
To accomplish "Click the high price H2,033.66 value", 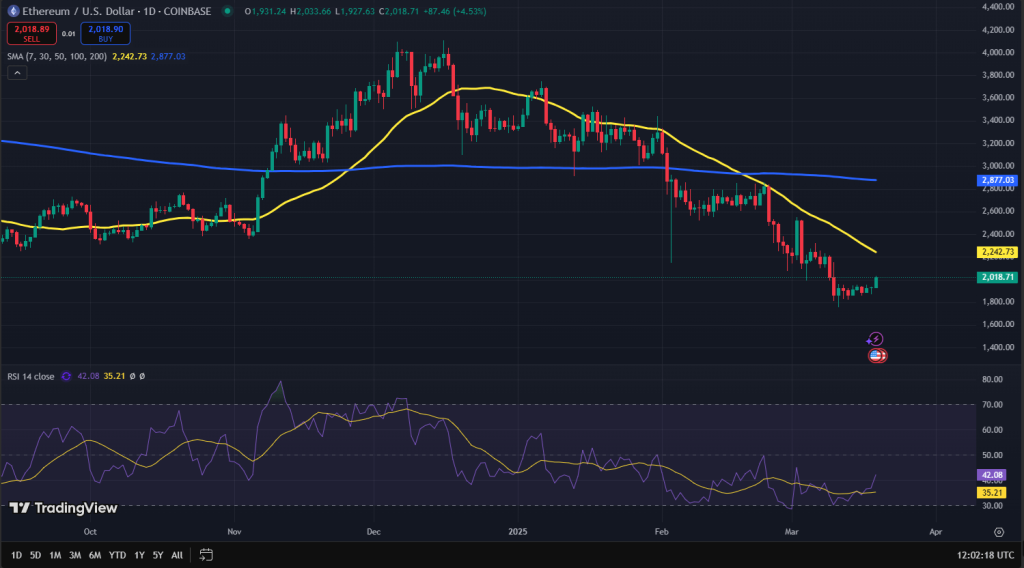I will point(310,11).
